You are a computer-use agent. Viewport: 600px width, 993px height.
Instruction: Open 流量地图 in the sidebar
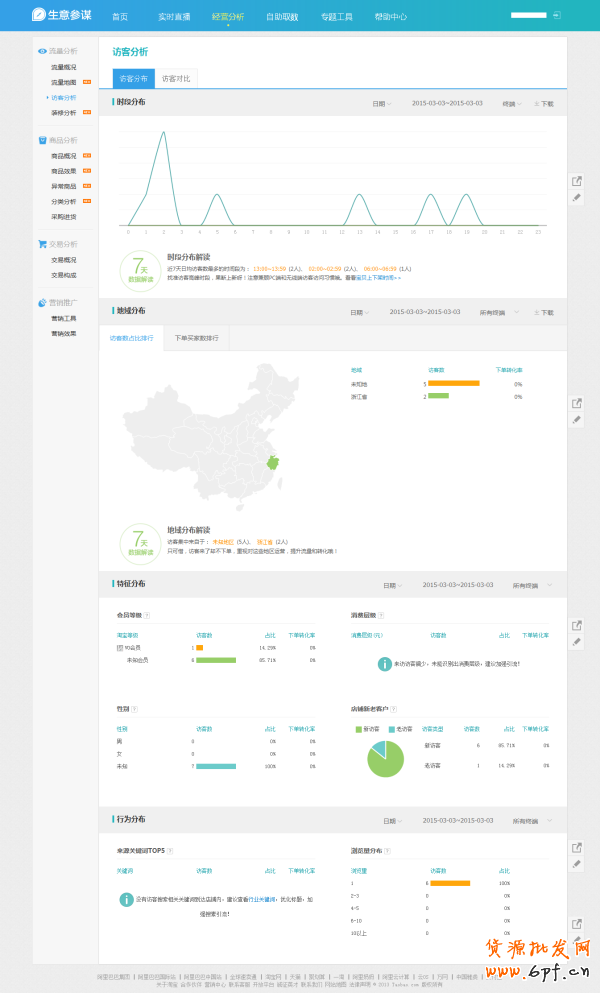[x=64, y=82]
